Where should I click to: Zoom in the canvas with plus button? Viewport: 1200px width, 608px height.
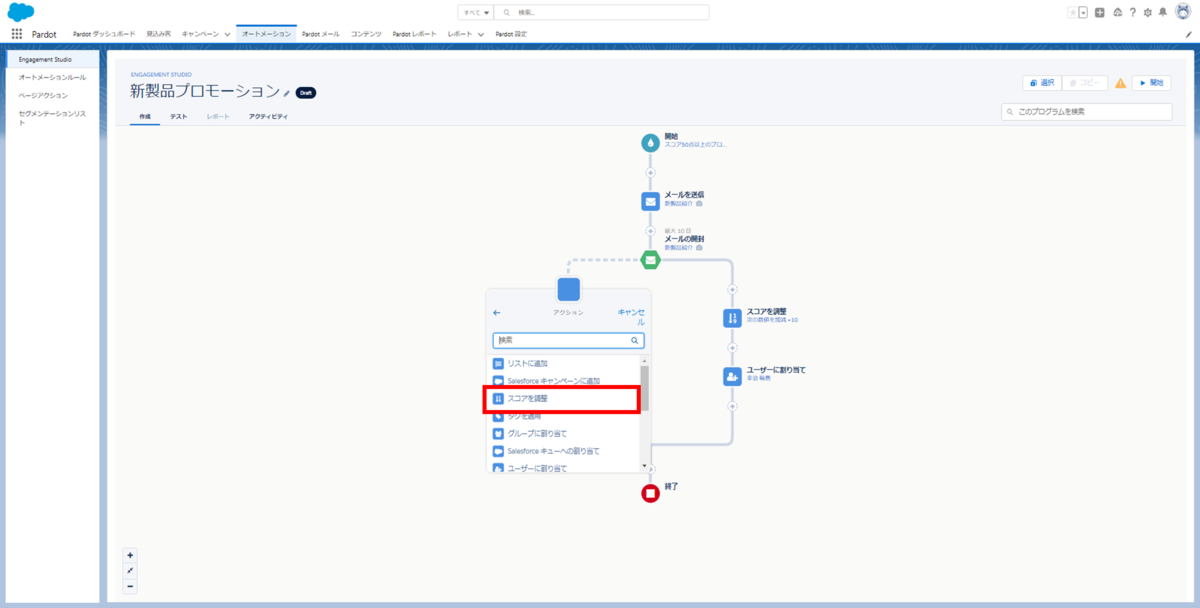130,555
